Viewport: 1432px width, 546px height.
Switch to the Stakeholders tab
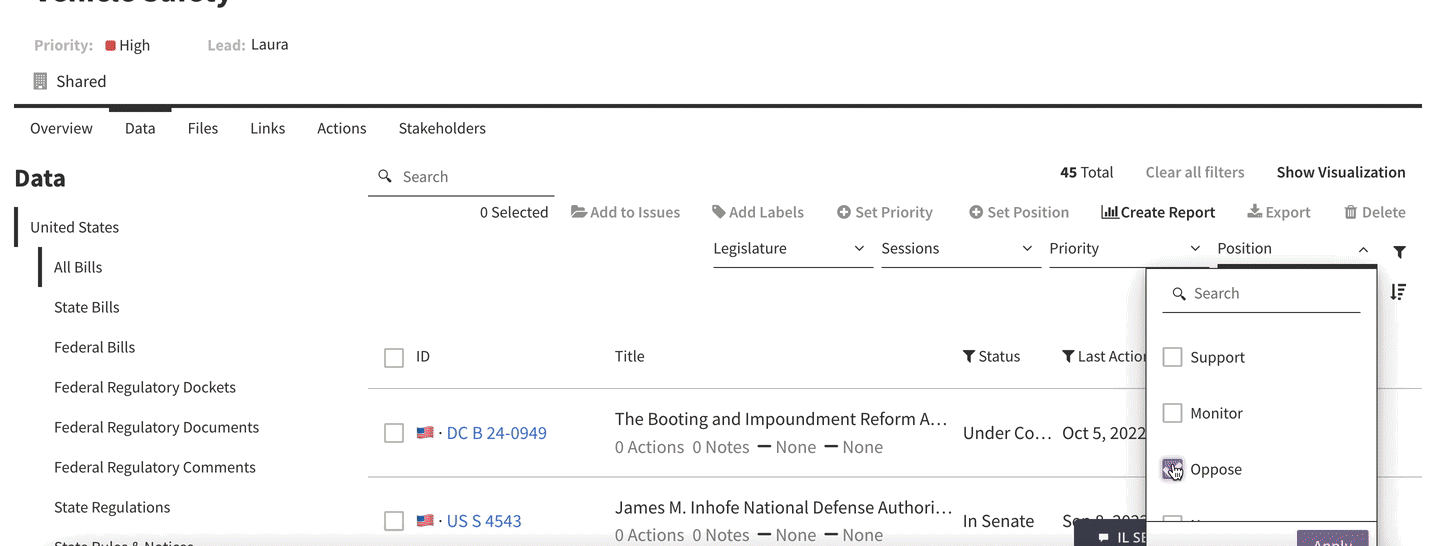[442, 128]
